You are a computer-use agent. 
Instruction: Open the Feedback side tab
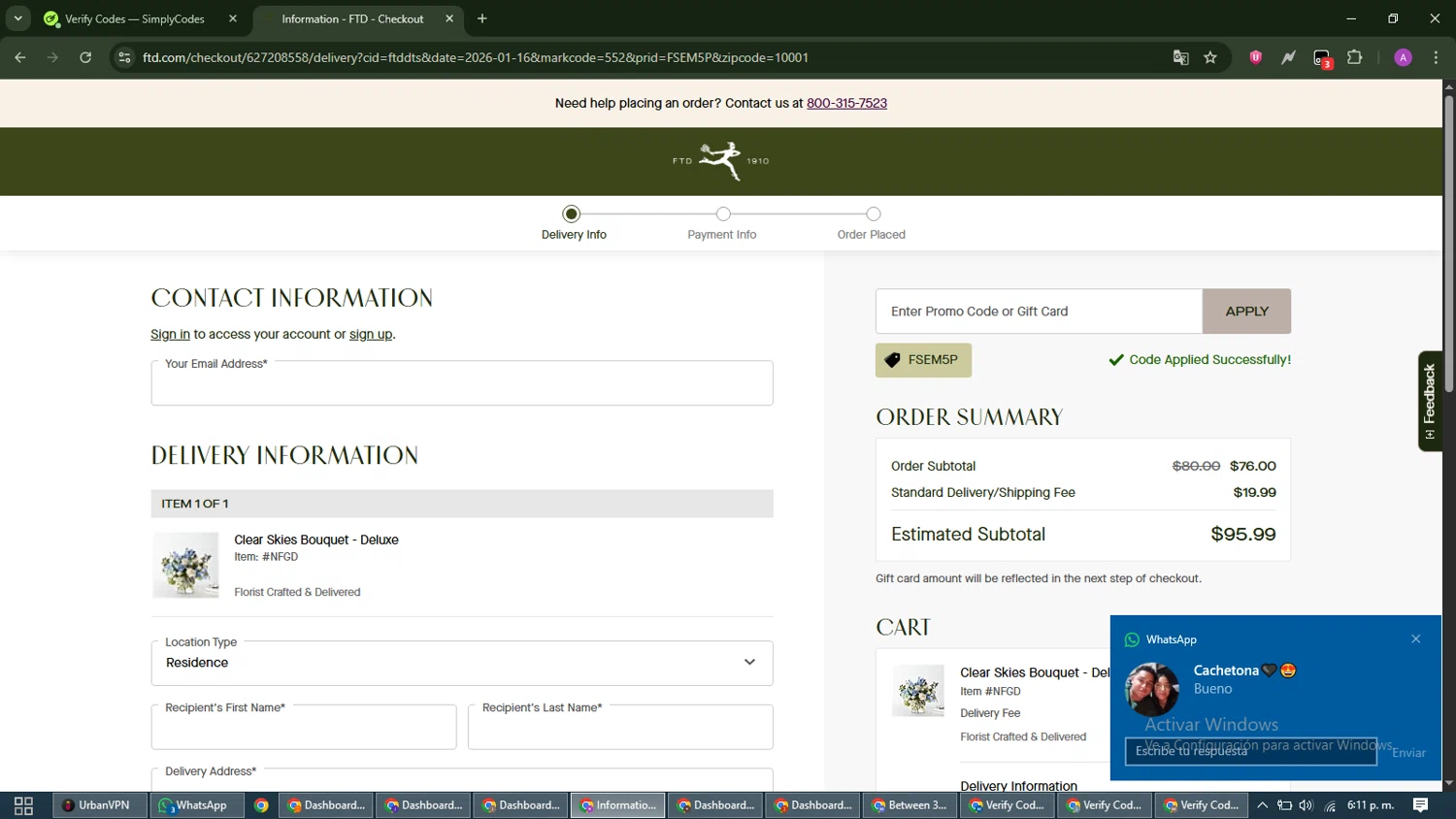[x=1429, y=401]
